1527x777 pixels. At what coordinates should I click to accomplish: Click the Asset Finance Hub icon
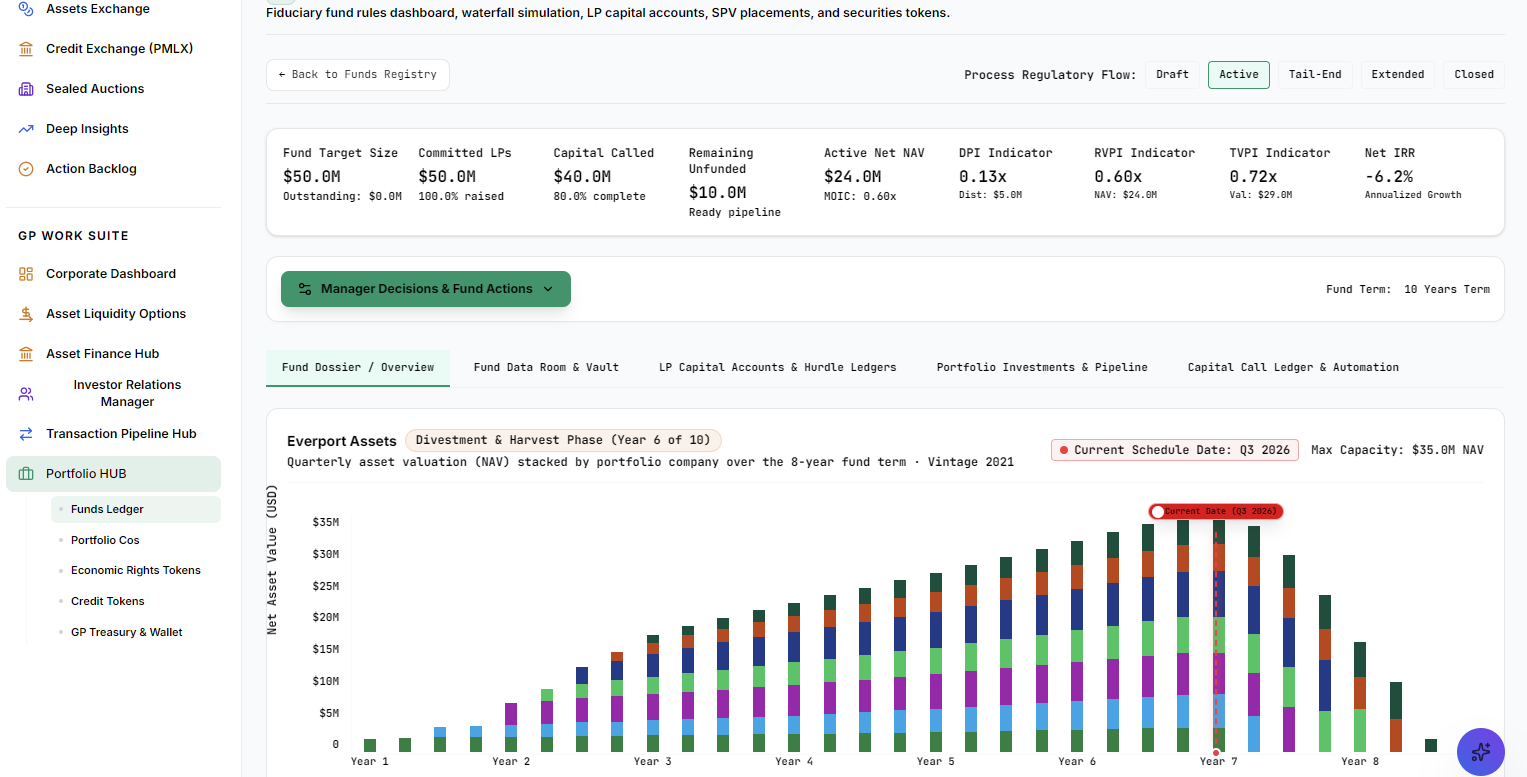coord(26,354)
